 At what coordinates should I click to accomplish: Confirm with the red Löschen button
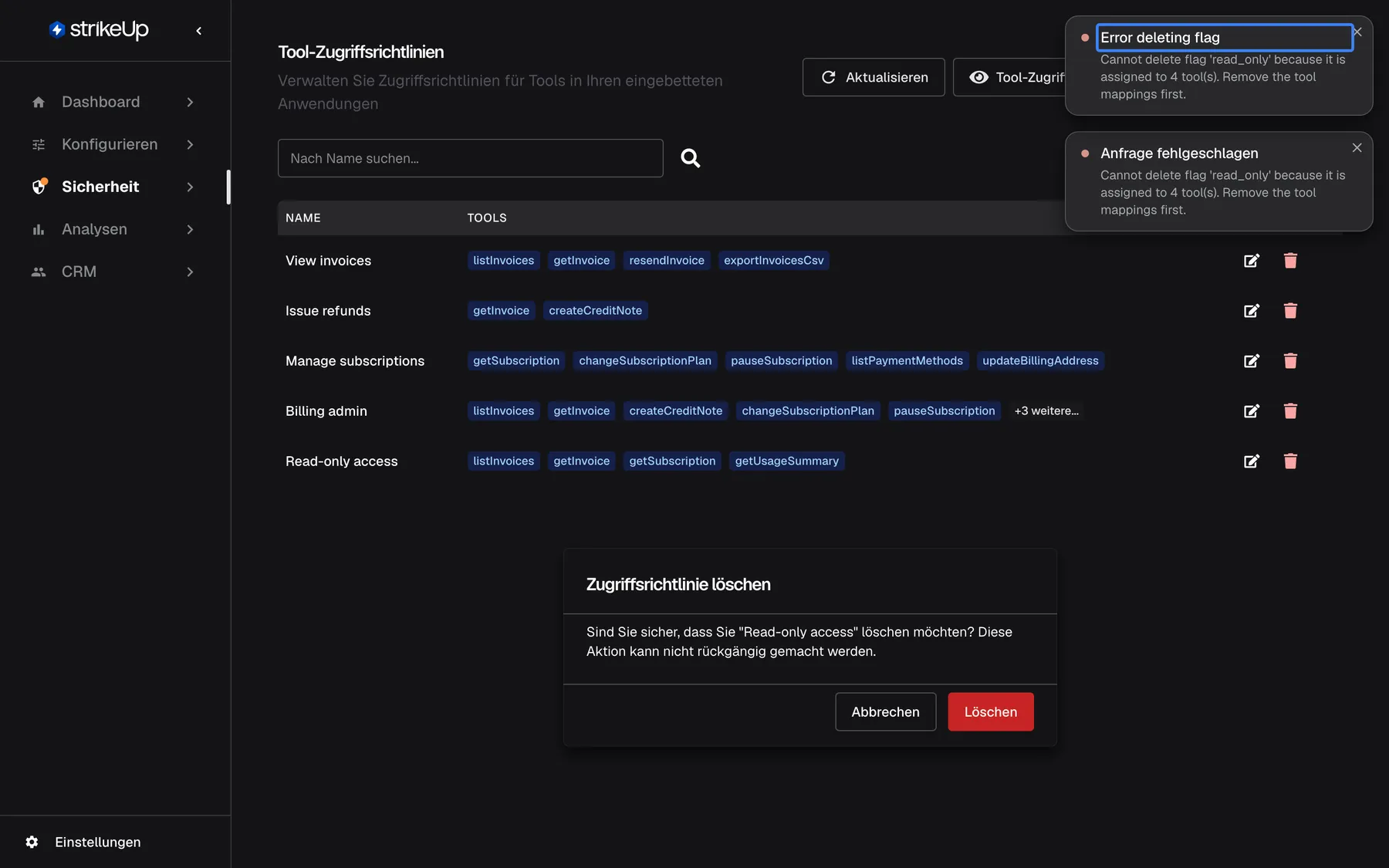(991, 711)
